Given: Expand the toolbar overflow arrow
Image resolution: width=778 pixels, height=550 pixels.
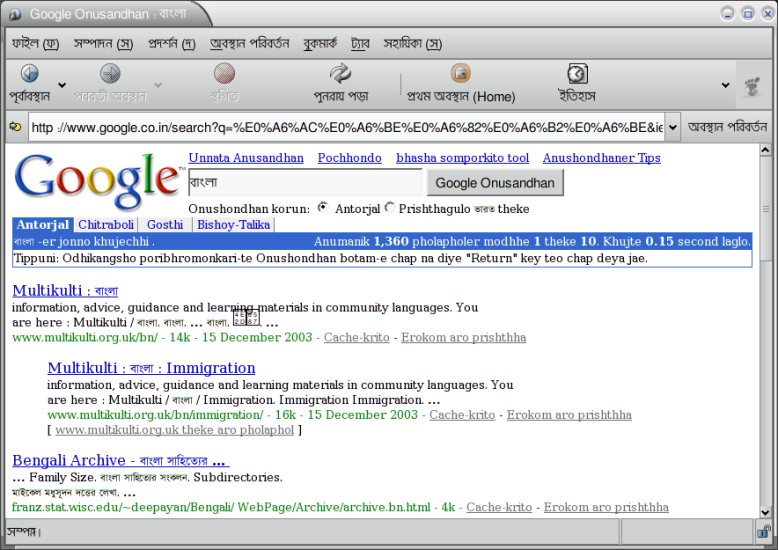Looking at the screenshot, I should [725, 86].
